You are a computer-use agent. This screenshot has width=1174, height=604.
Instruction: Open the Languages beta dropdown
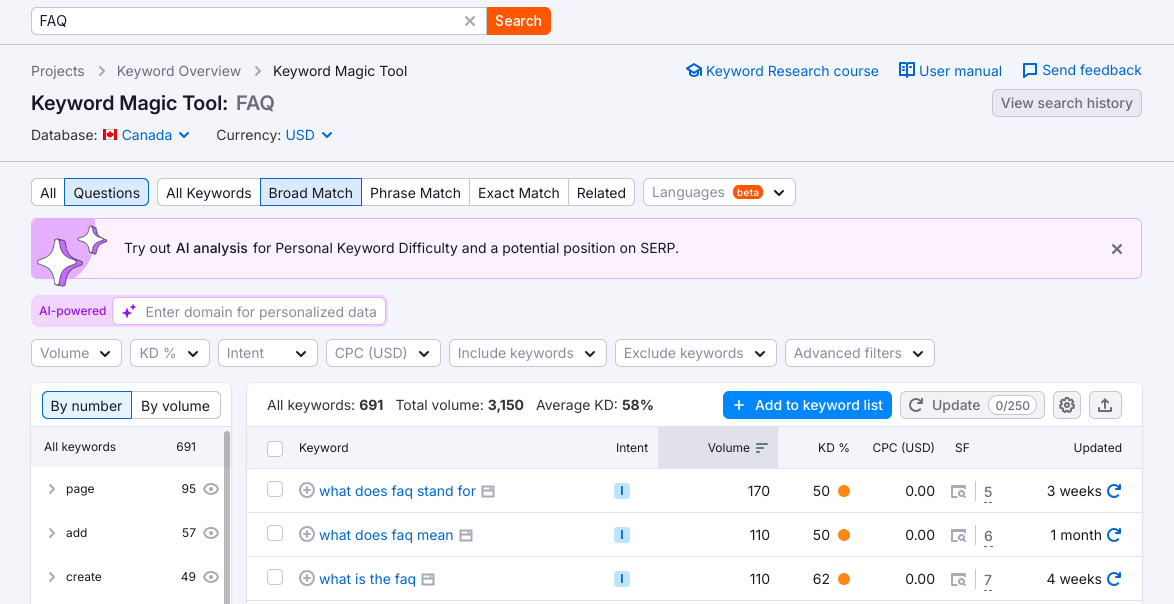pyautogui.click(x=718, y=192)
